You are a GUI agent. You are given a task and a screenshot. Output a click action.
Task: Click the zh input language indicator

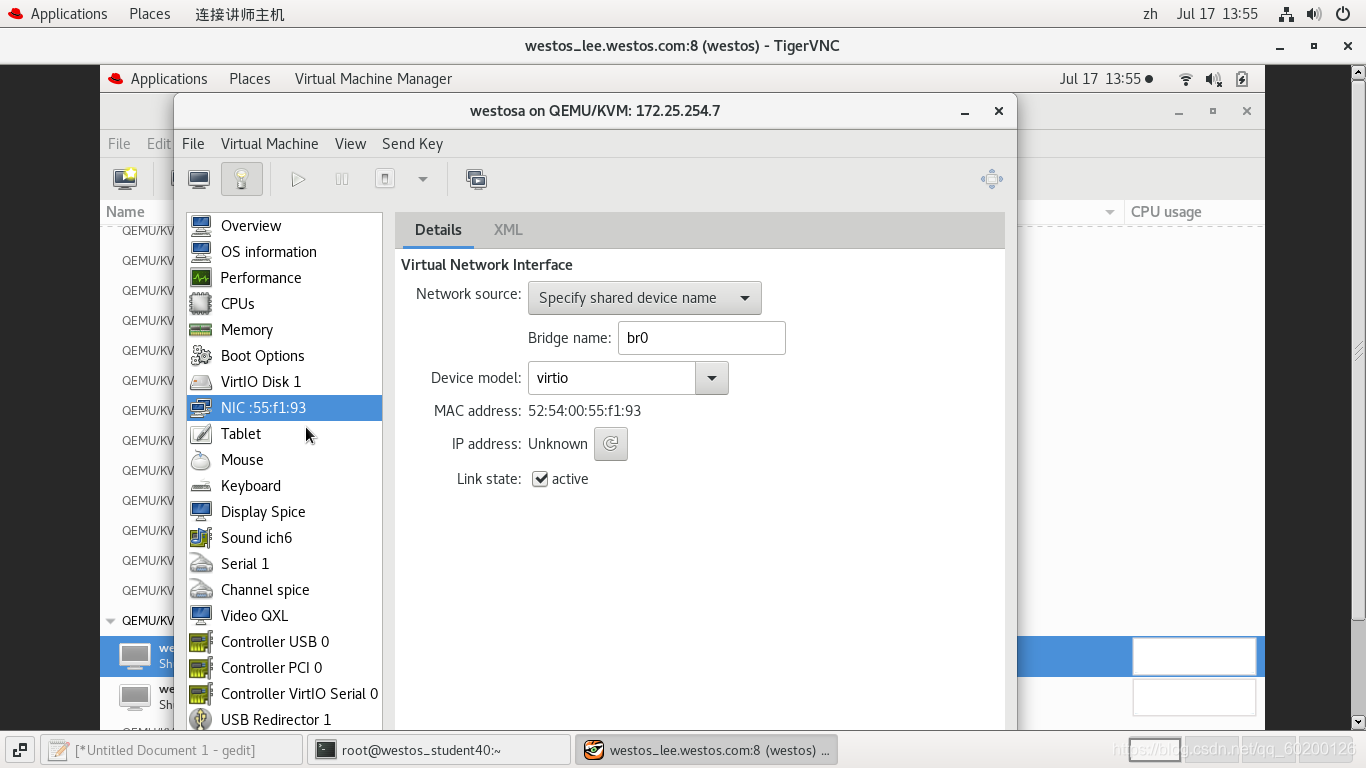tap(1150, 14)
